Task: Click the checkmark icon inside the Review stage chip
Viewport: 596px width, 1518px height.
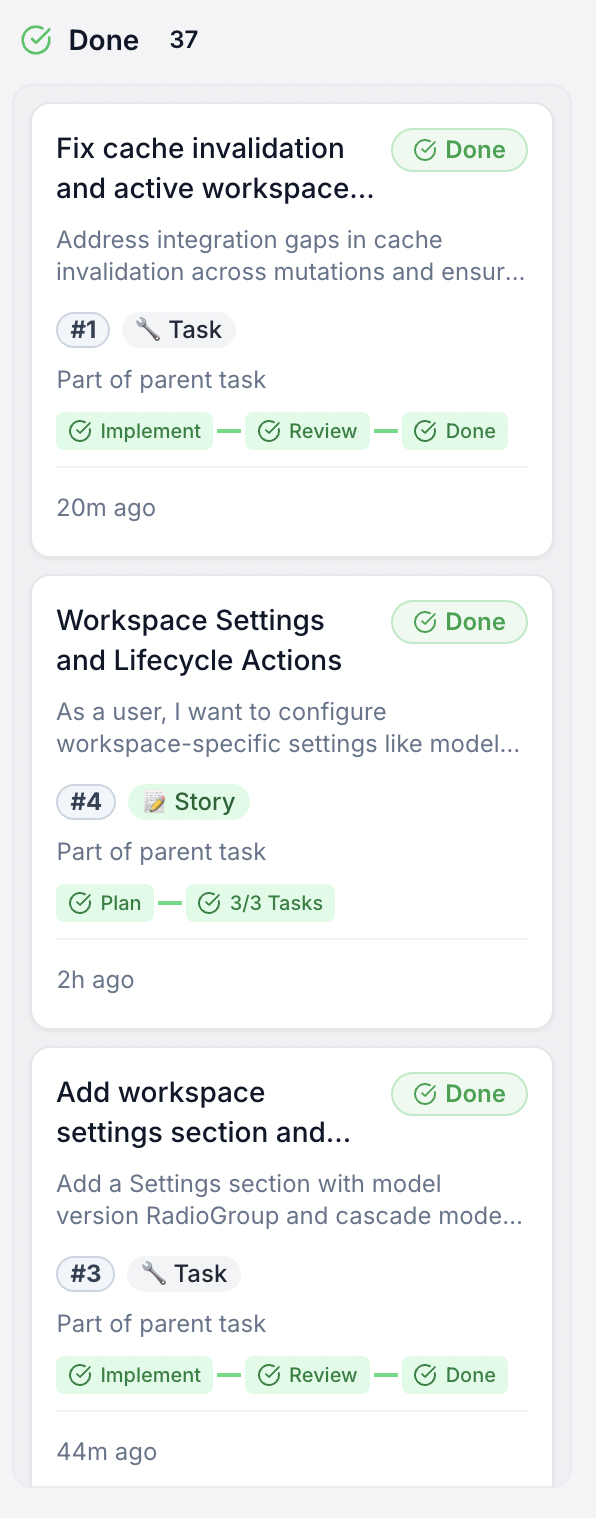Action: point(268,430)
